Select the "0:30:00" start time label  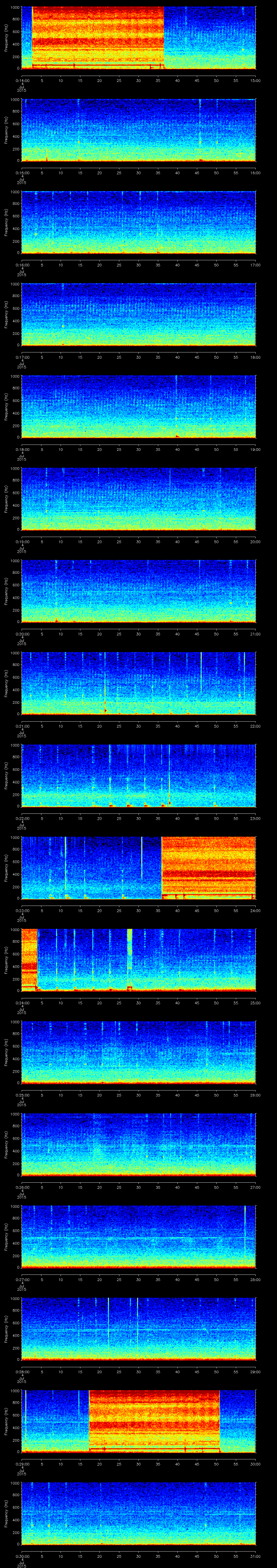(22, 1556)
